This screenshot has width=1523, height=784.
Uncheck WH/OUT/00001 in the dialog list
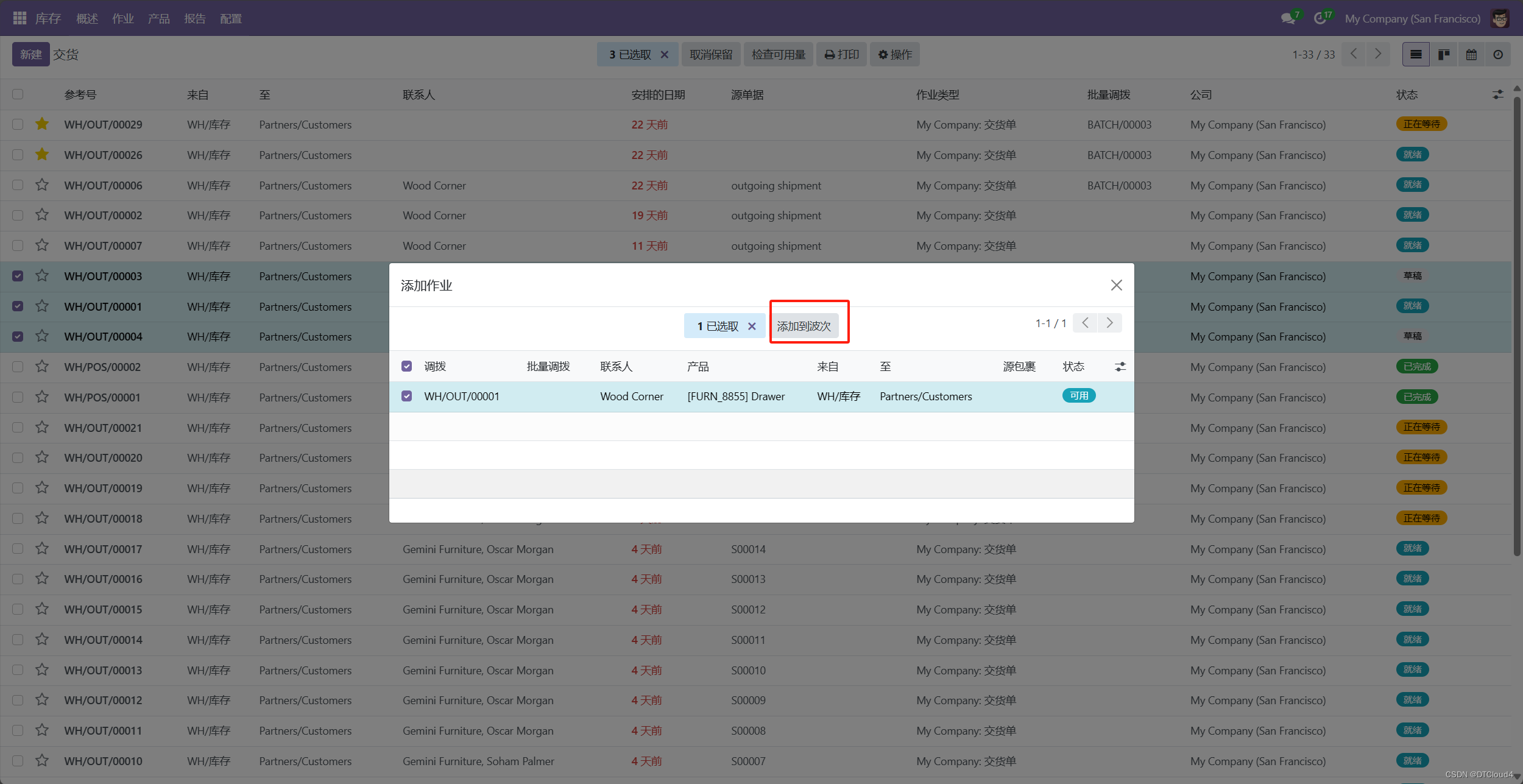407,396
